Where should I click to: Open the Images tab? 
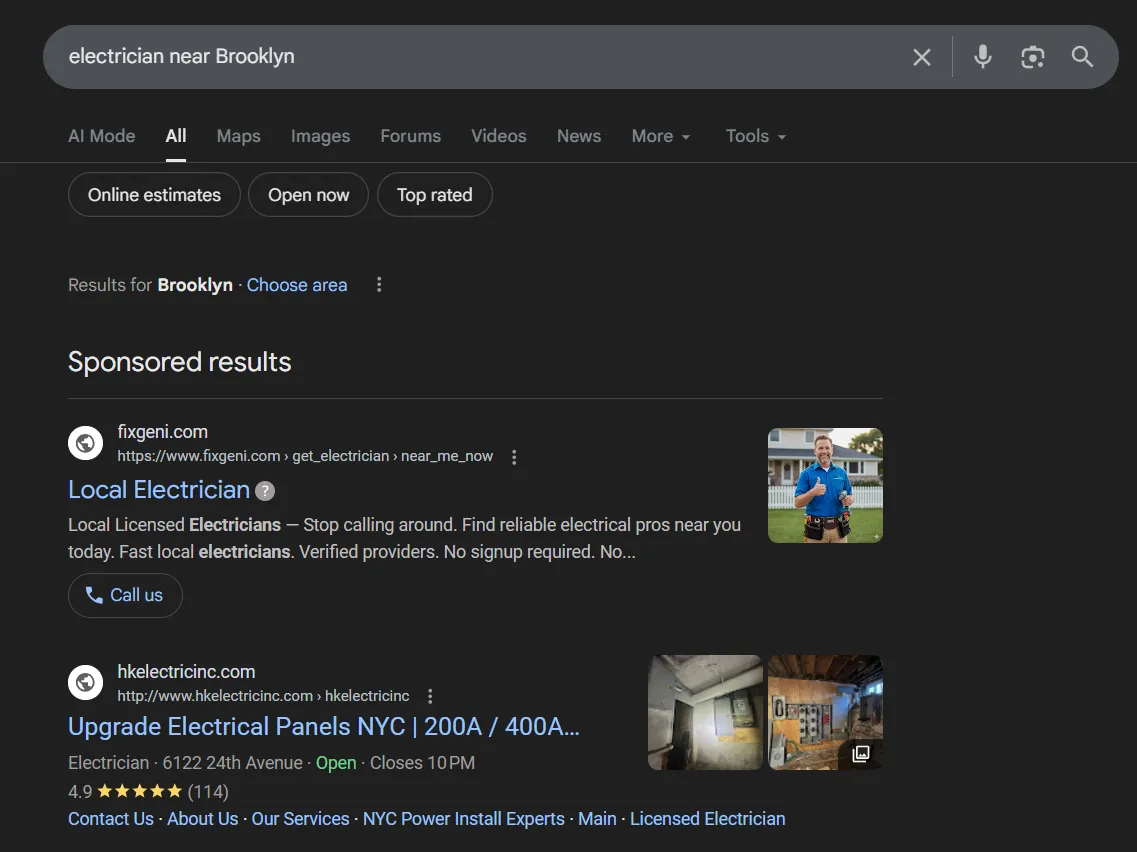pos(321,136)
